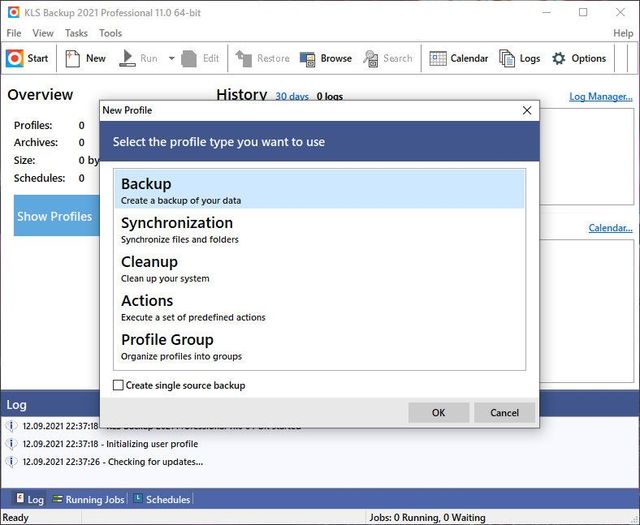
Task: Click the KLS Backup title bar app icon
Action: pos(13,12)
